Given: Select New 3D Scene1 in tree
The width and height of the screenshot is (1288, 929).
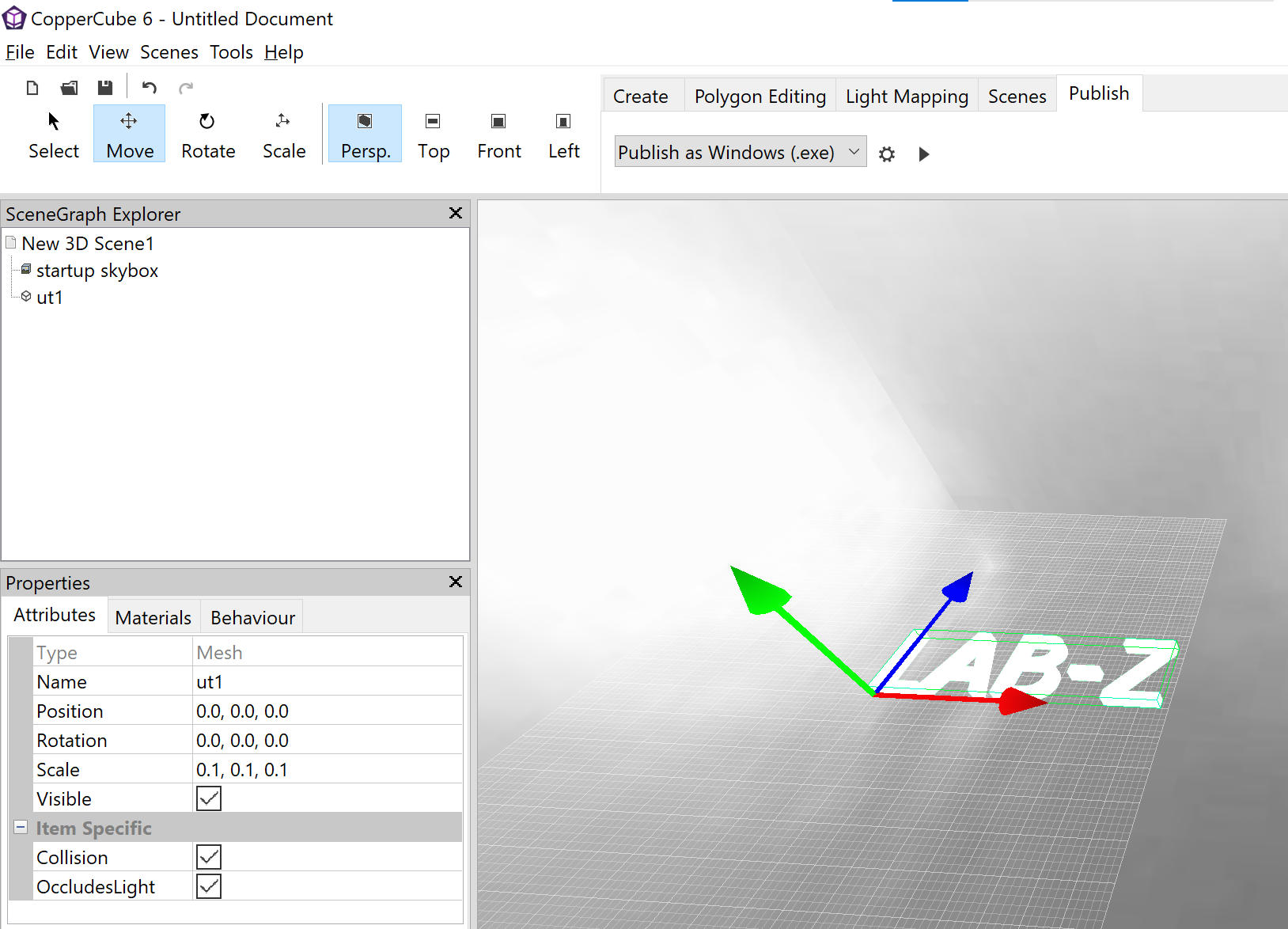Looking at the screenshot, I should click(x=88, y=244).
